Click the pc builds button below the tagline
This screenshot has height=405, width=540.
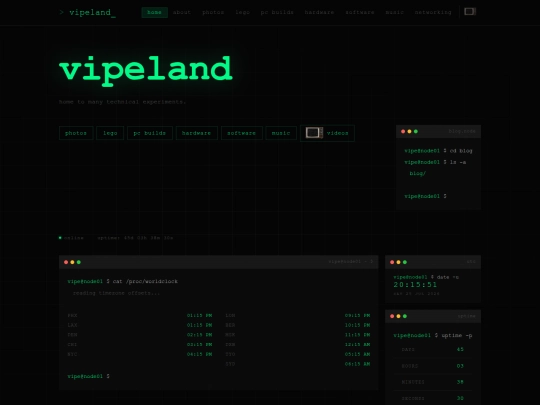(150, 133)
